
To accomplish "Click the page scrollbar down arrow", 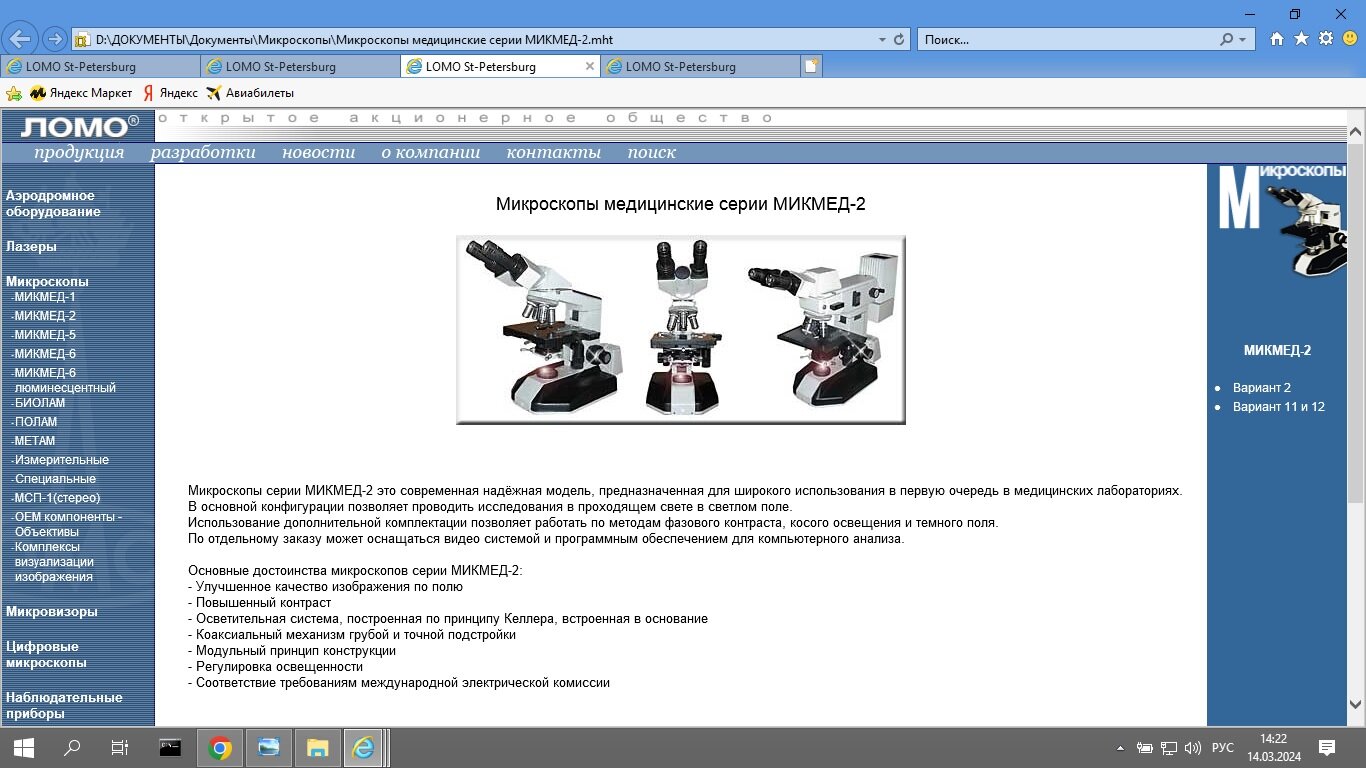I will [1356, 703].
